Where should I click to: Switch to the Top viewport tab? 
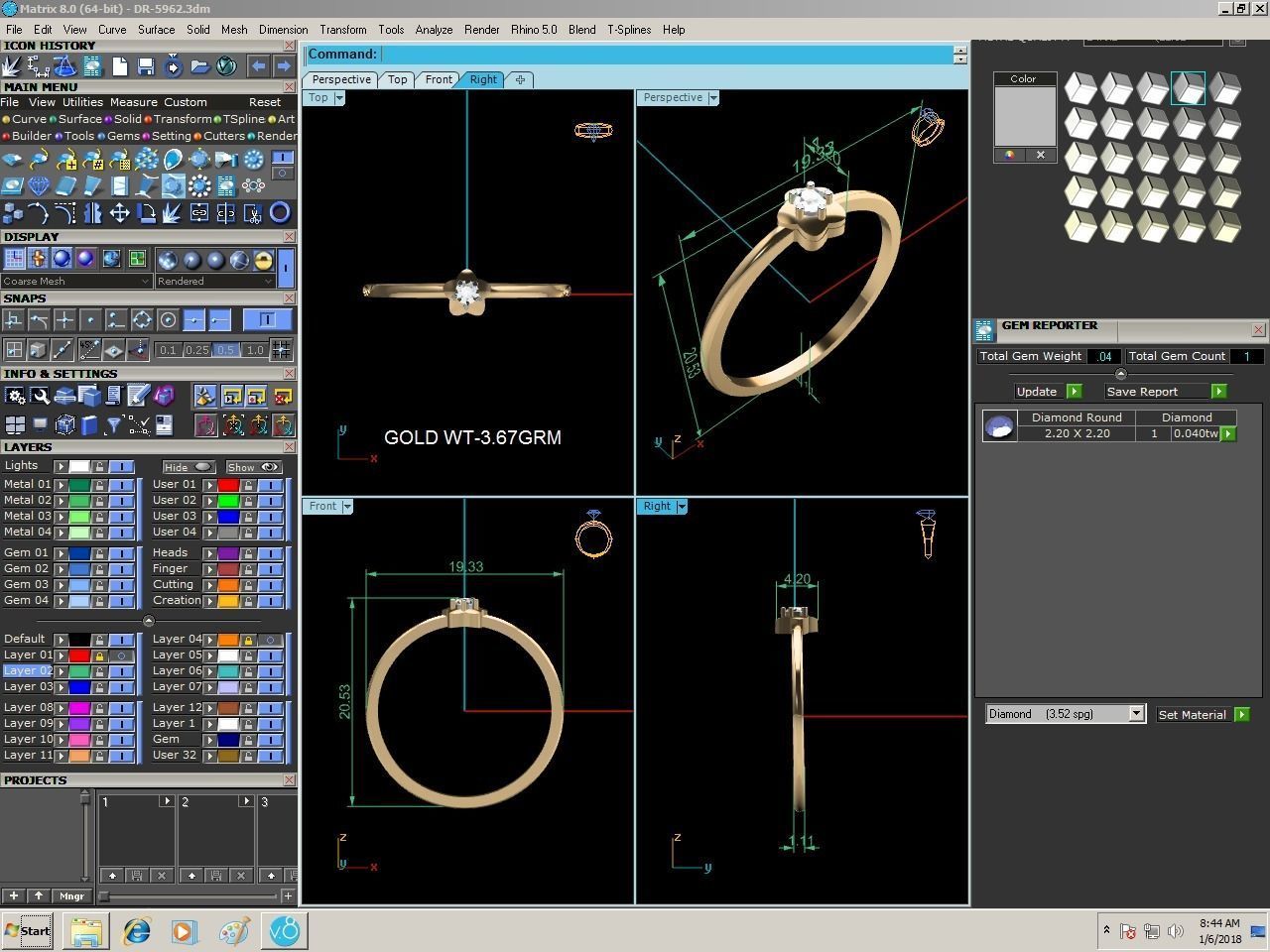(397, 79)
